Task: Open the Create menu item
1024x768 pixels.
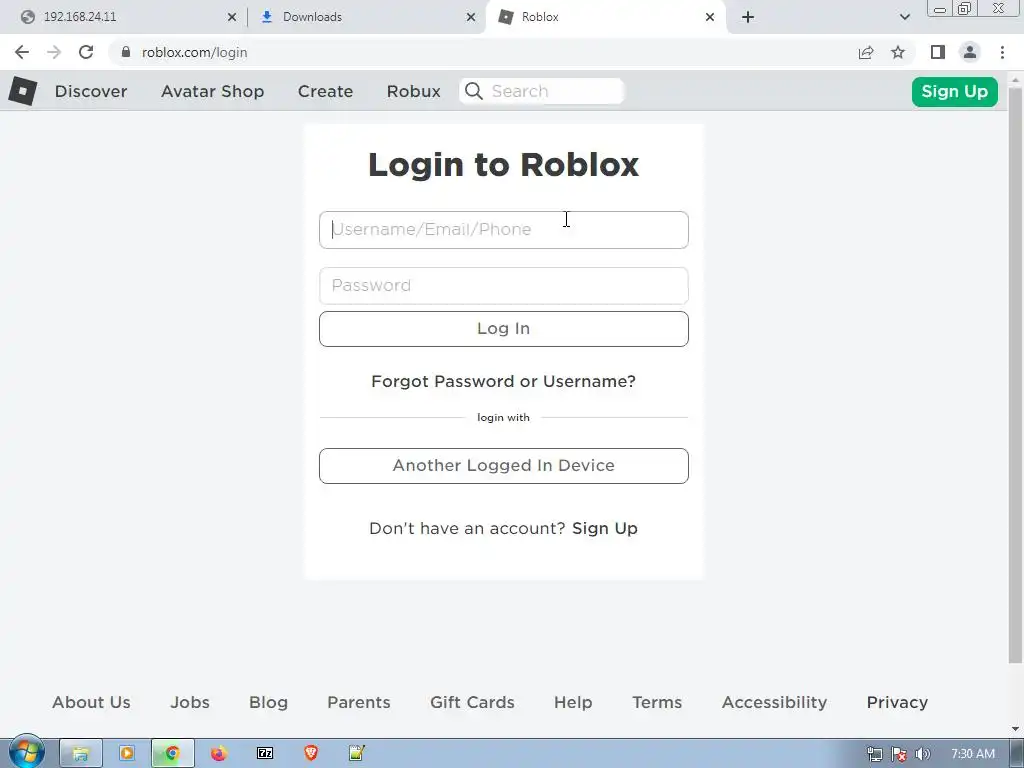Action: tap(325, 91)
